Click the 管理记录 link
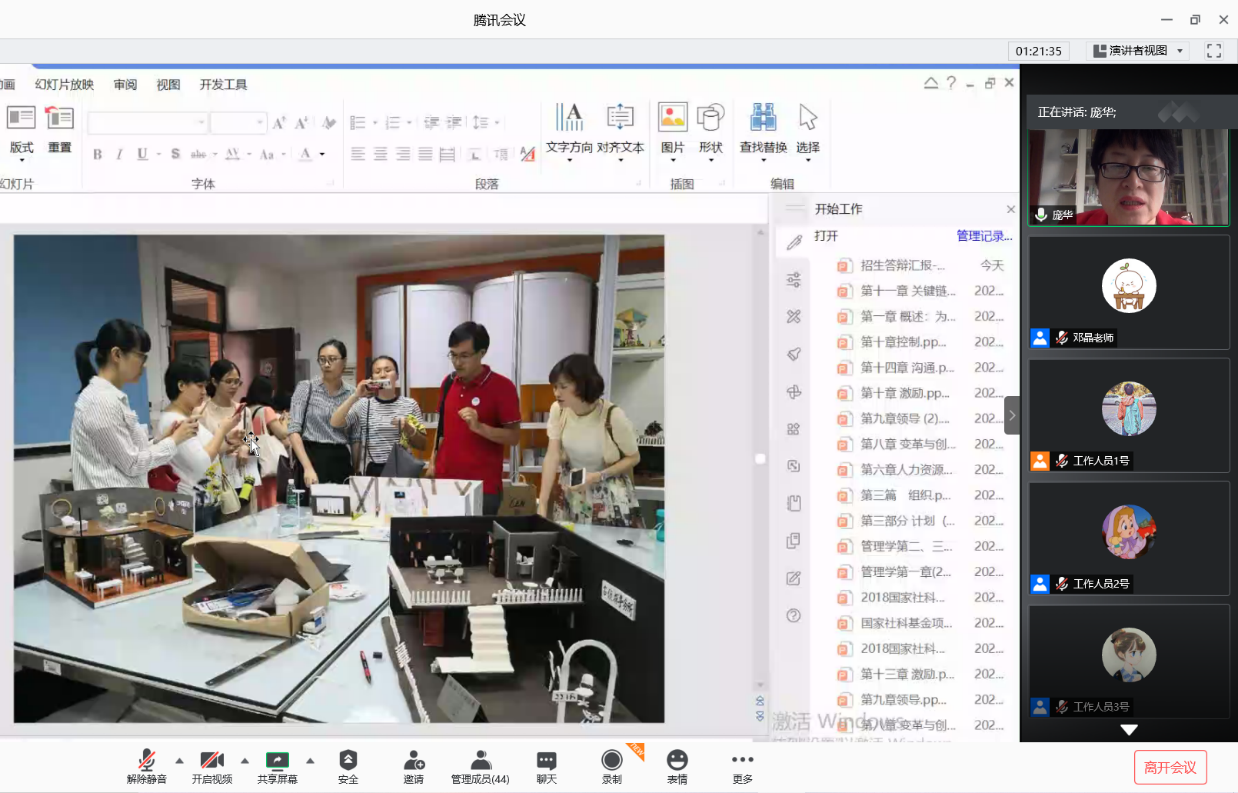The image size is (1238, 793). (984, 237)
